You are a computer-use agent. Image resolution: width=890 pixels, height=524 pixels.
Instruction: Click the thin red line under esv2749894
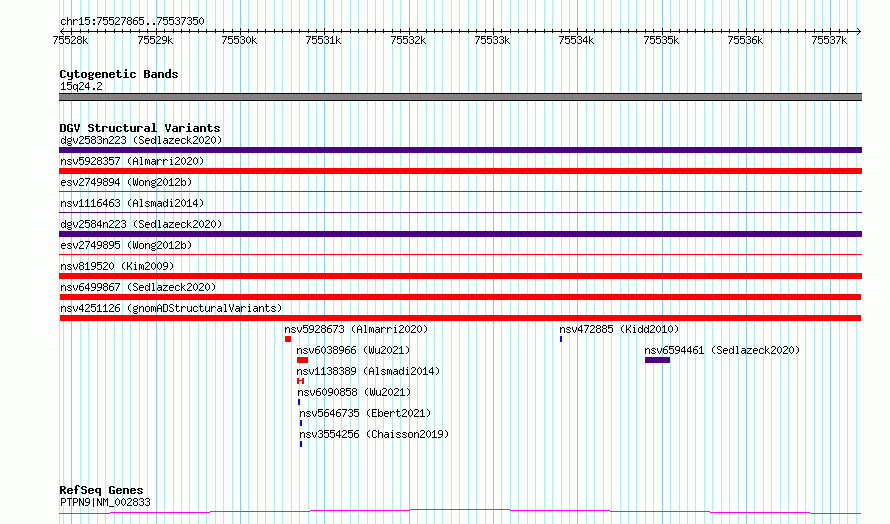(x=460, y=192)
